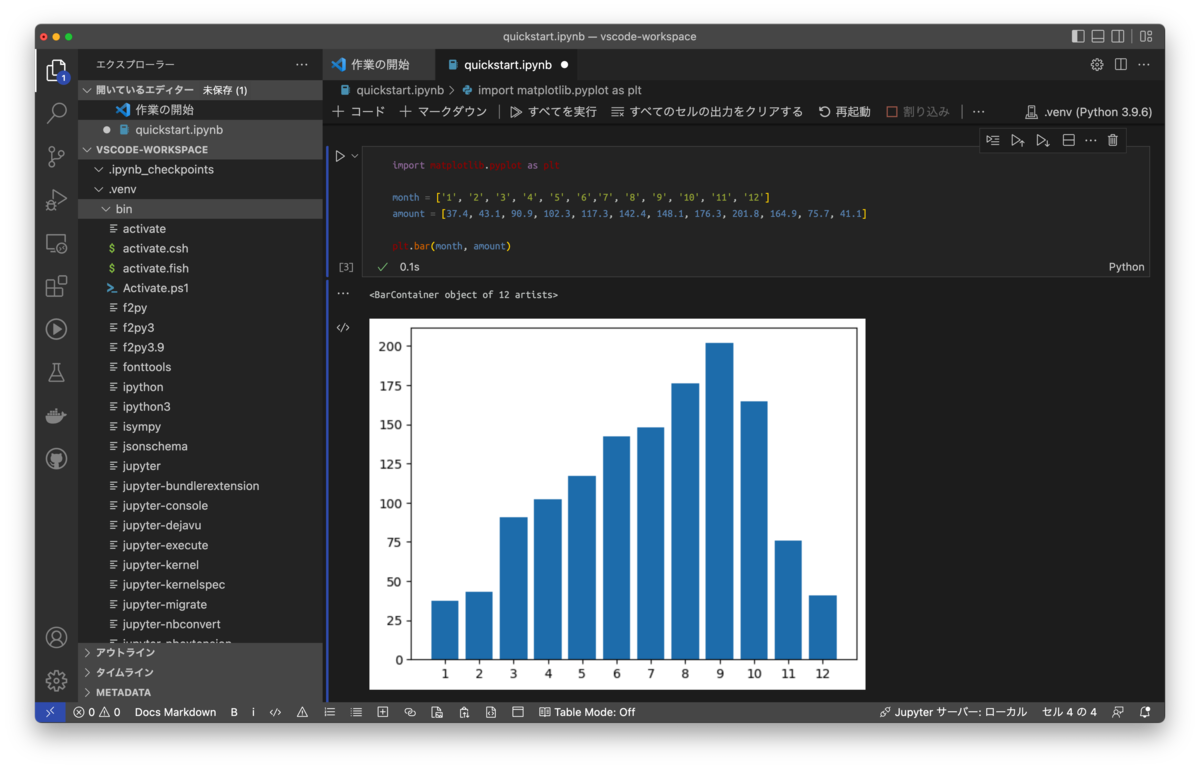Expand the Outline section
This screenshot has width=1200, height=769.
[x=200, y=652]
